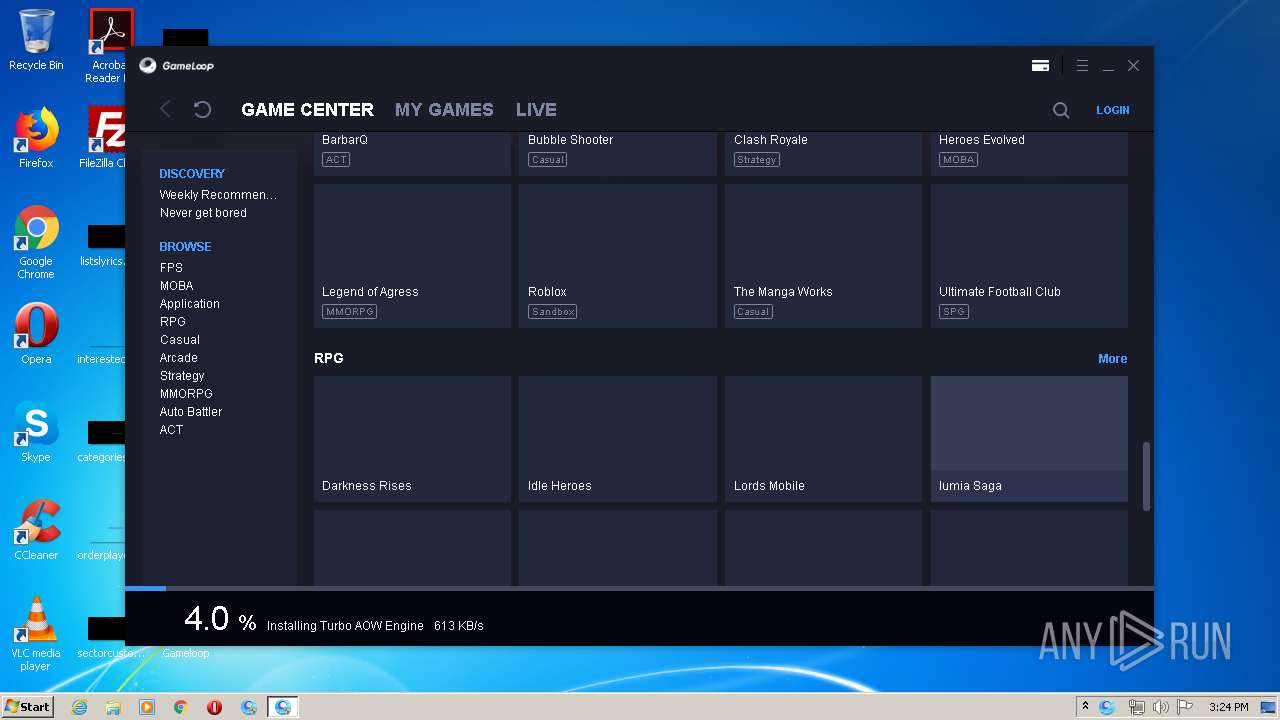The image size is (1280, 720).
Task: Open the Heroes Evolved game card
Action: pyautogui.click(x=1029, y=153)
